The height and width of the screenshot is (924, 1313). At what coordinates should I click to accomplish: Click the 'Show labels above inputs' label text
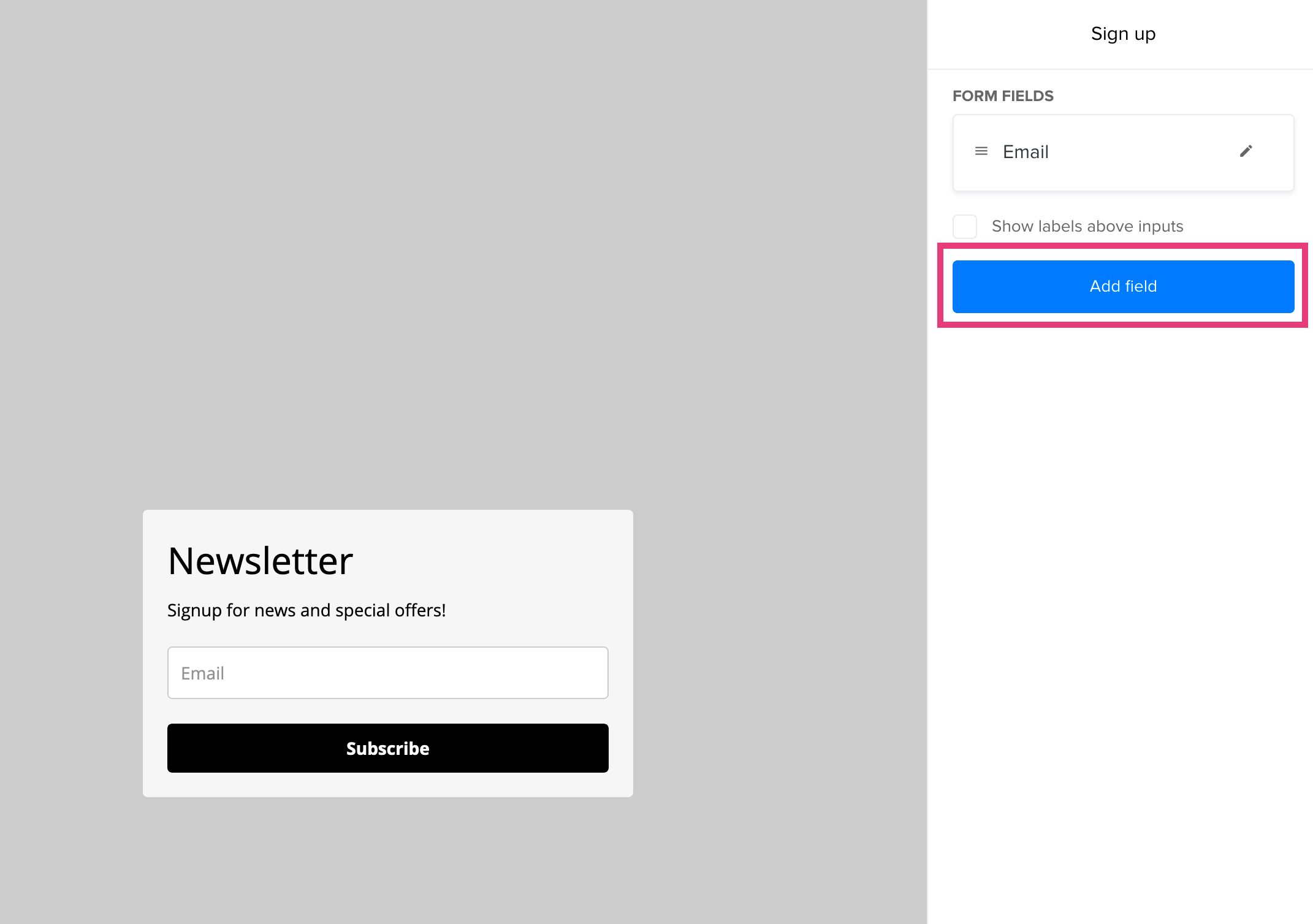click(x=1087, y=227)
